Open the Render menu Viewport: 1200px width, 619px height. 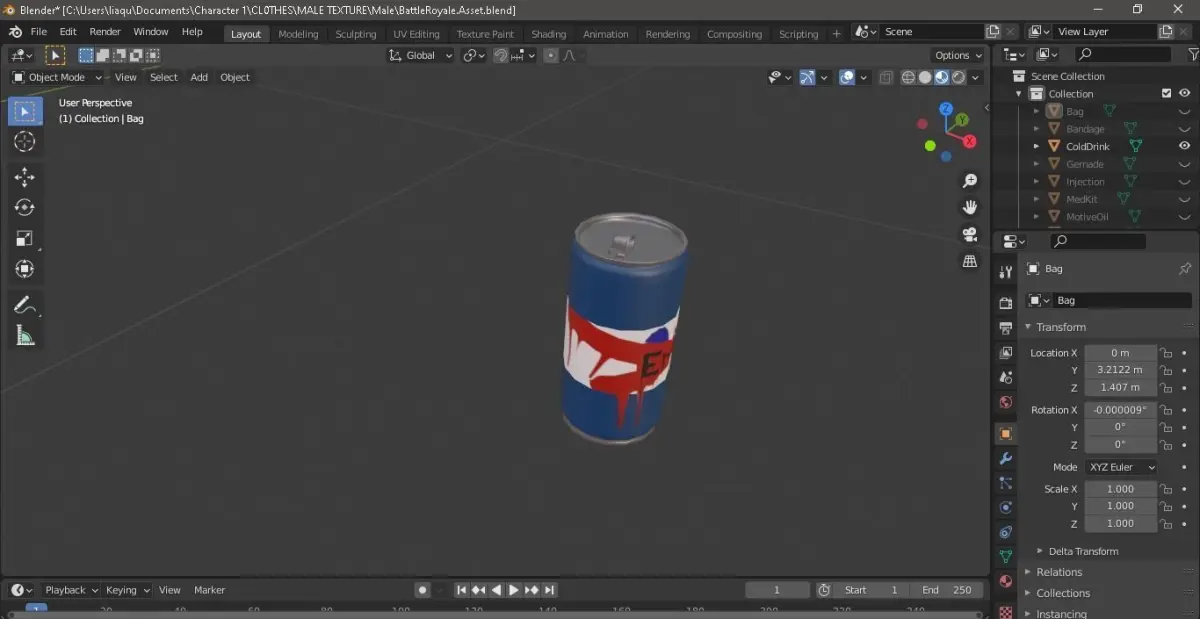tap(105, 32)
